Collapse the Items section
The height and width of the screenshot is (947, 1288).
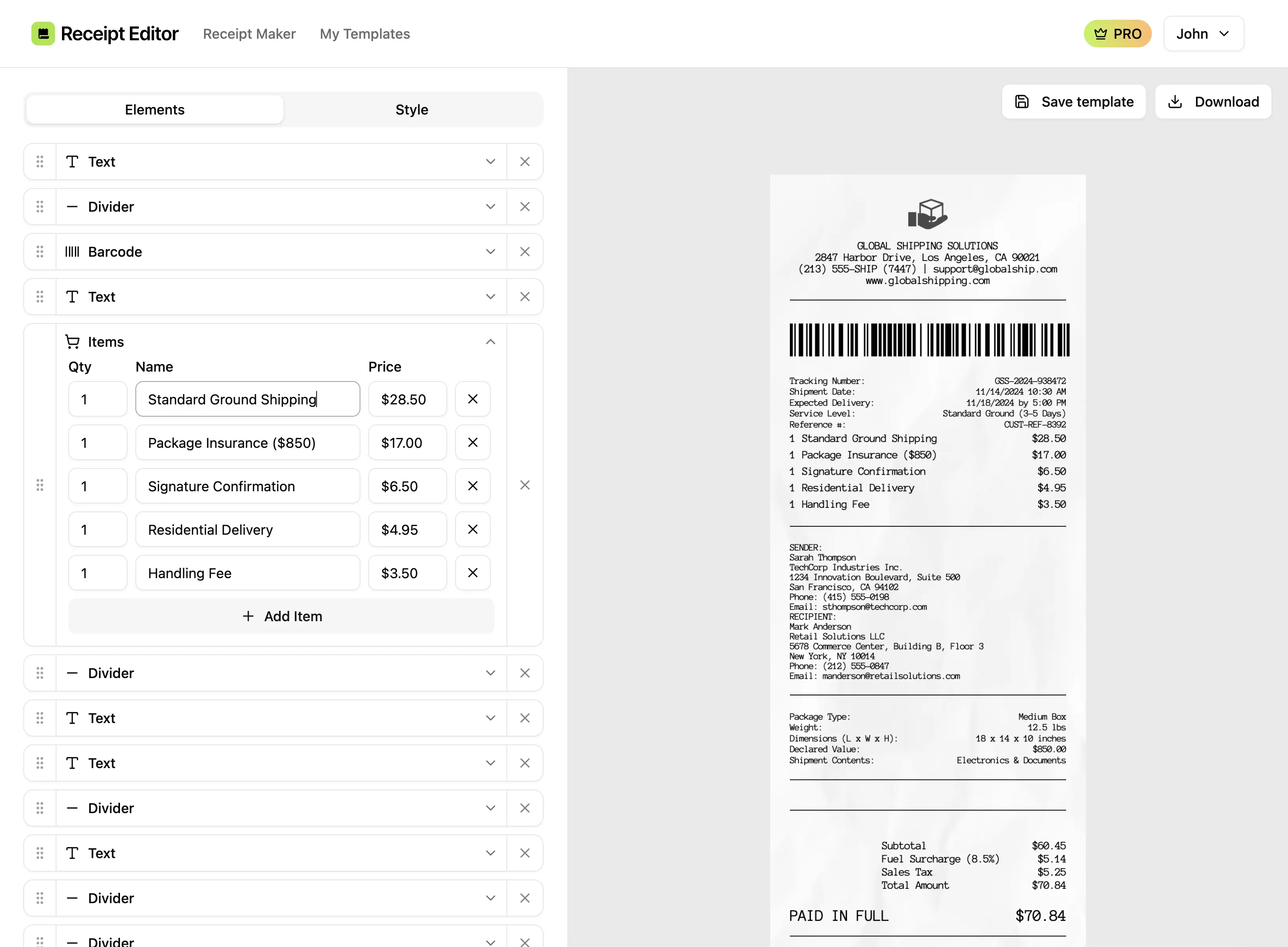point(490,341)
